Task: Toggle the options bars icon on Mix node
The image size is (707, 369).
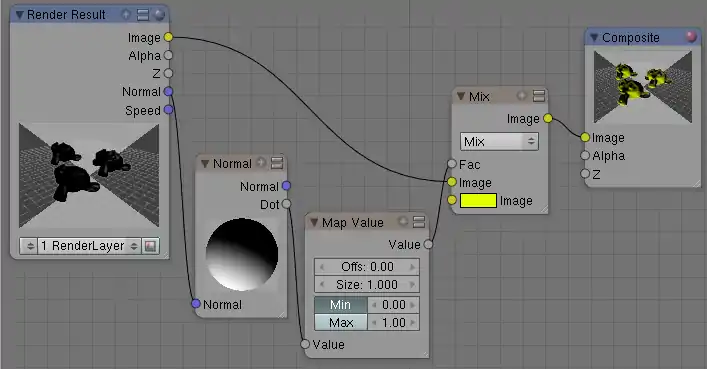Action: pos(539,96)
